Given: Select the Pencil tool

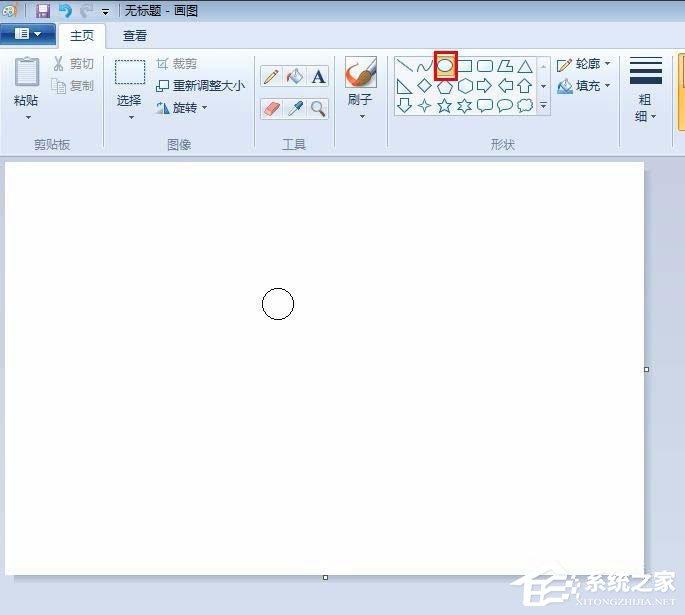Looking at the screenshot, I should [x=271, y=76].
